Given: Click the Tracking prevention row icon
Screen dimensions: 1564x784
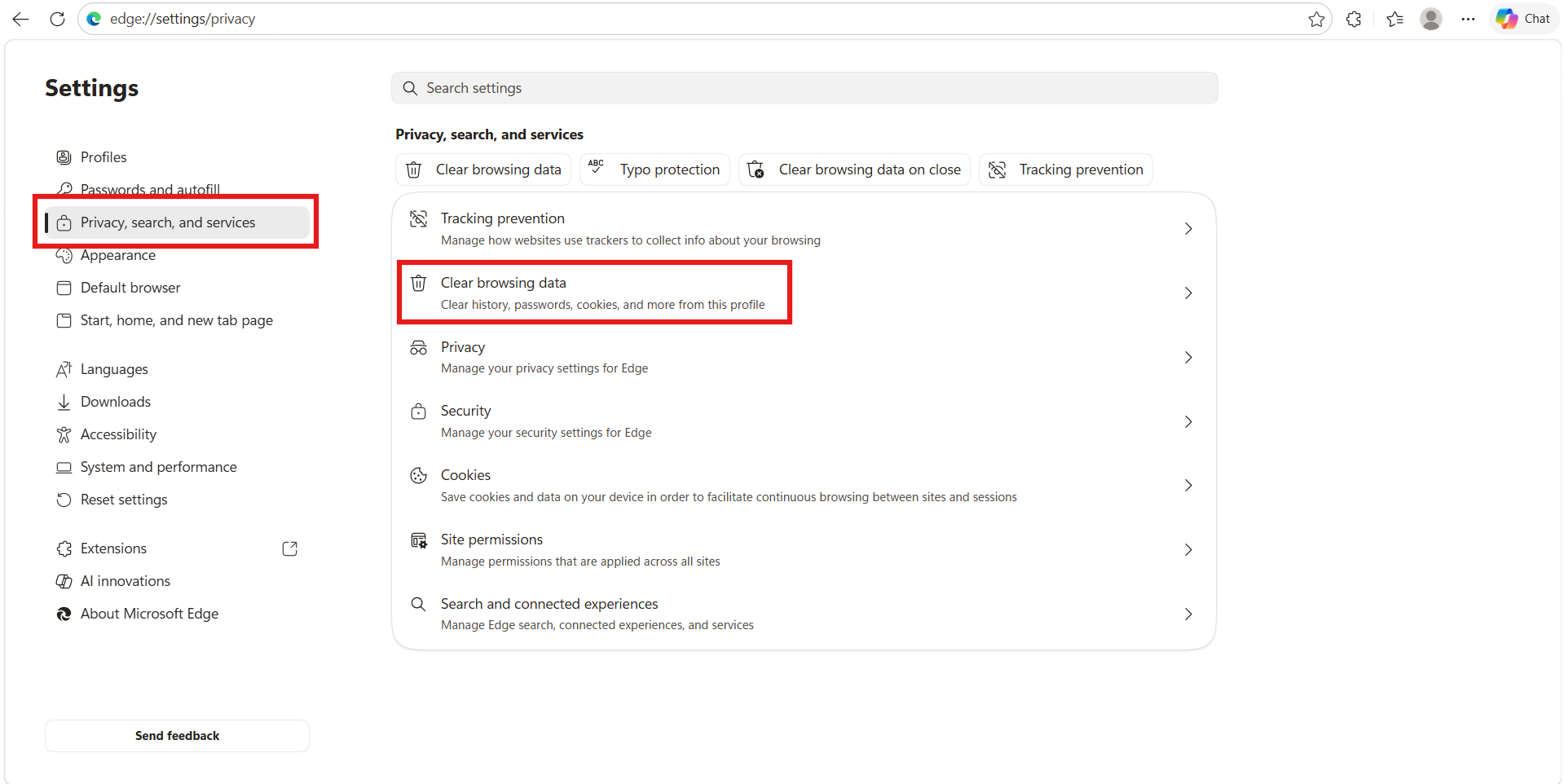Looking at the screenshot, I should (418, 218).
